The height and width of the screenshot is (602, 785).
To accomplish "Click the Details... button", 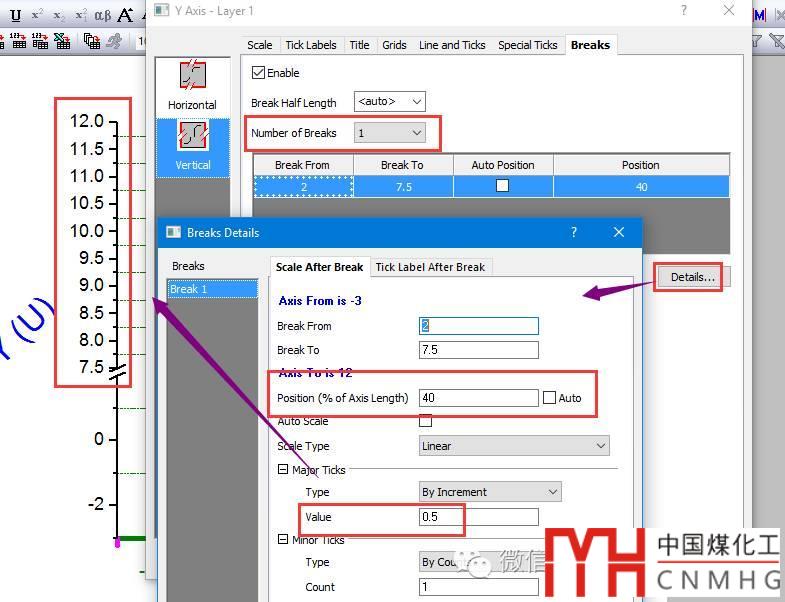I will point(693,277).
